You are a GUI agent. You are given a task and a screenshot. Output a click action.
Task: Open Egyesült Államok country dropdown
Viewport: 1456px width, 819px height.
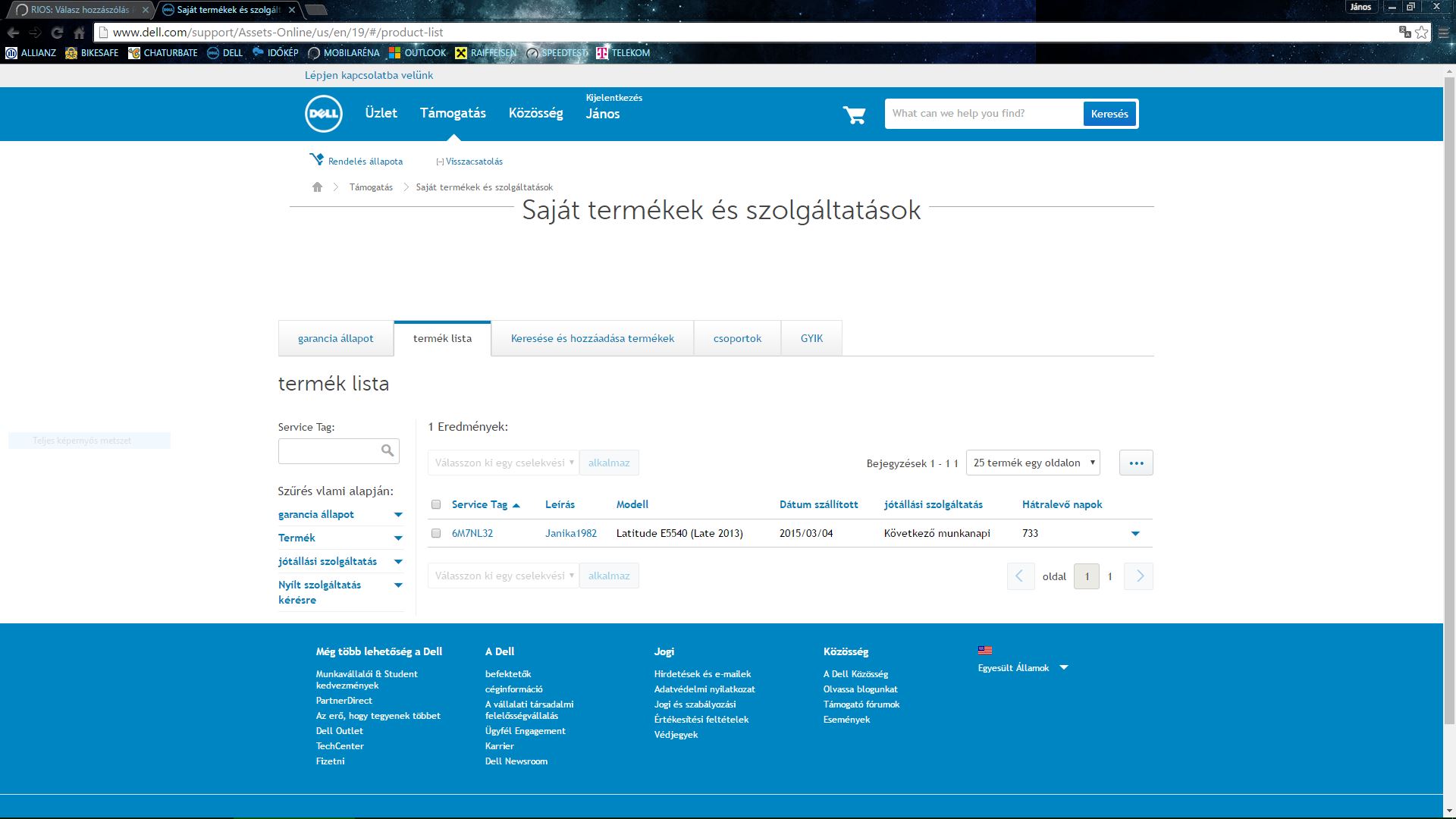pos(1023,668)
